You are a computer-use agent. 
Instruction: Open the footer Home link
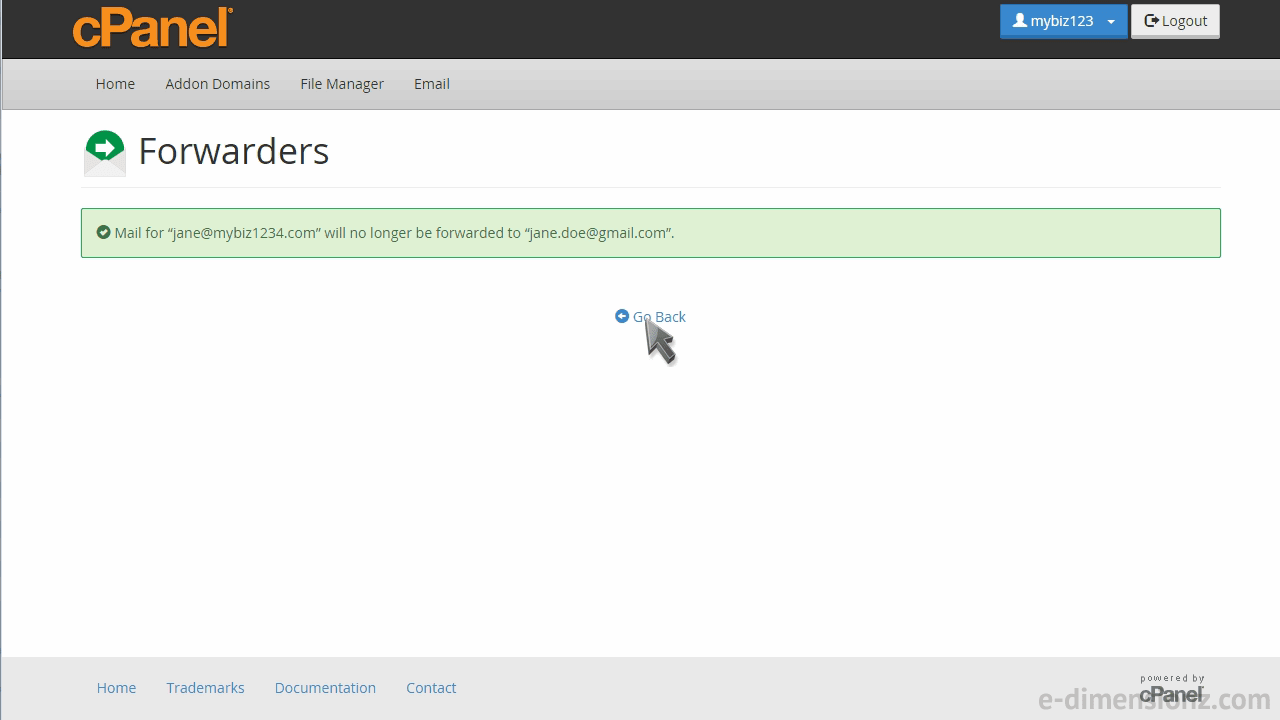click(116, 688)
